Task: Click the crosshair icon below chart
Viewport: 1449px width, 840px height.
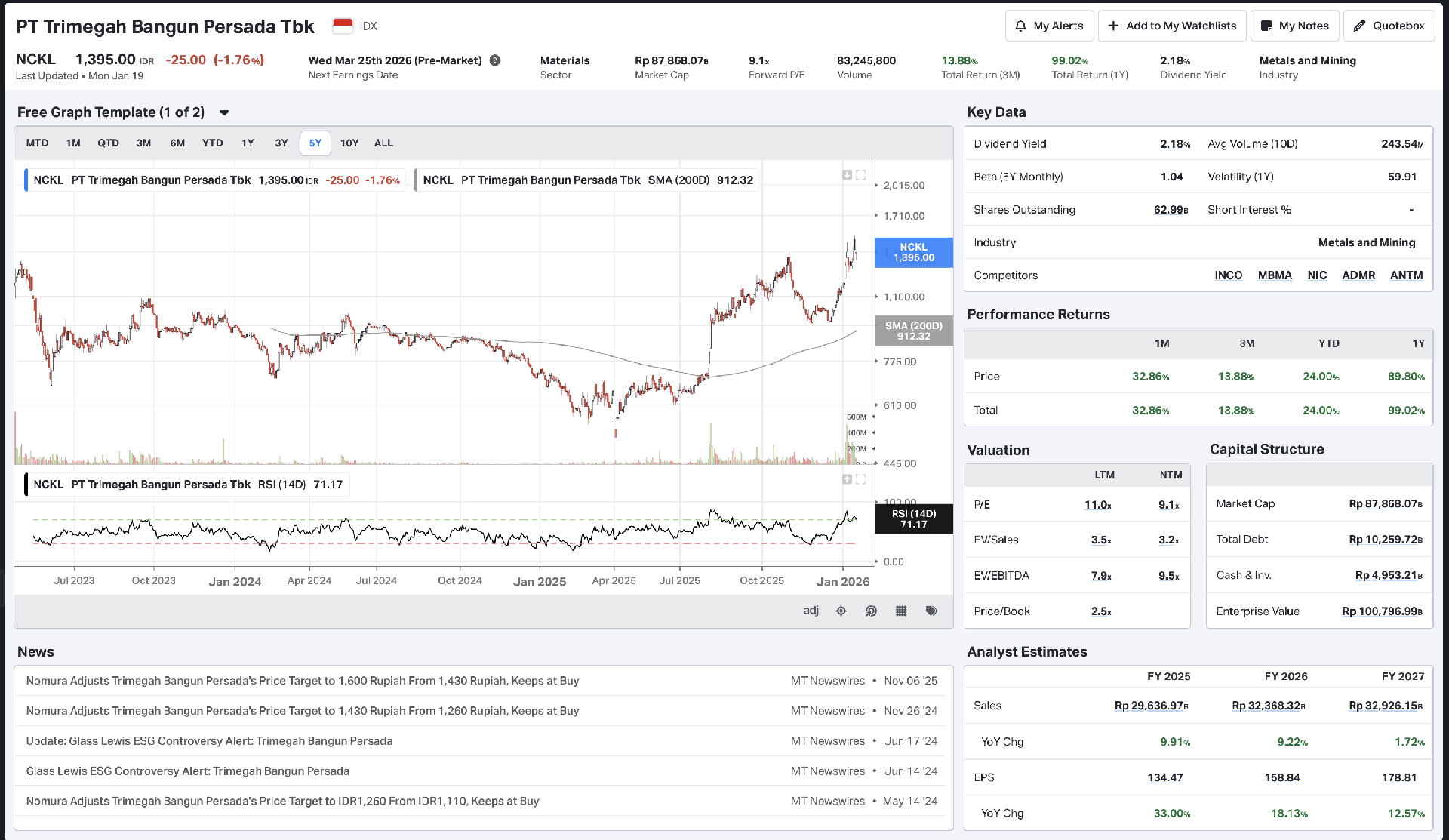Action: coord(841,611)
